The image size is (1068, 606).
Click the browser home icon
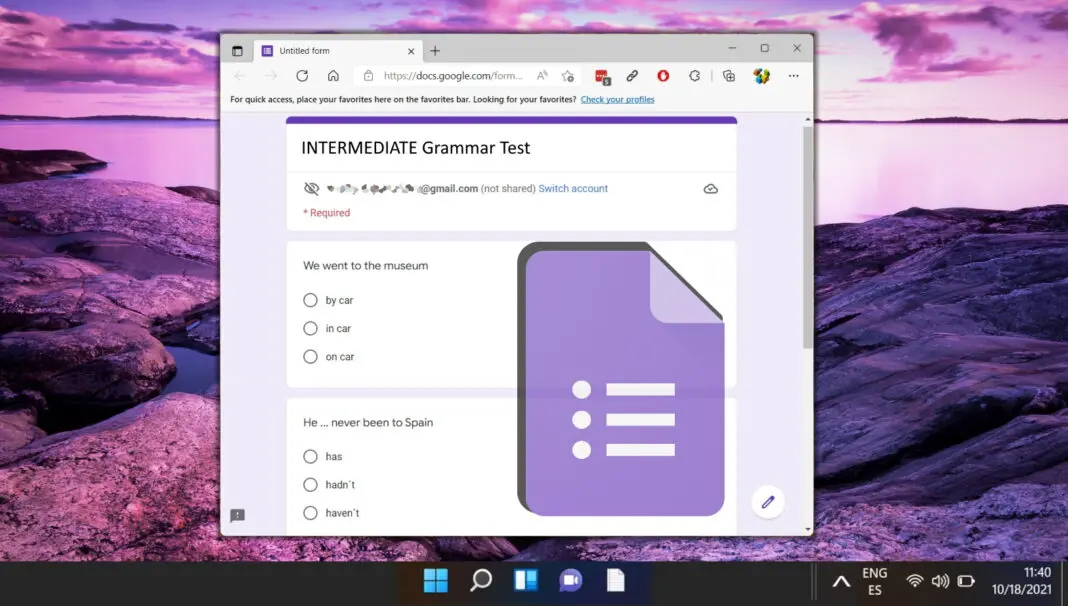pyautogui.click(x=333, y=76)
